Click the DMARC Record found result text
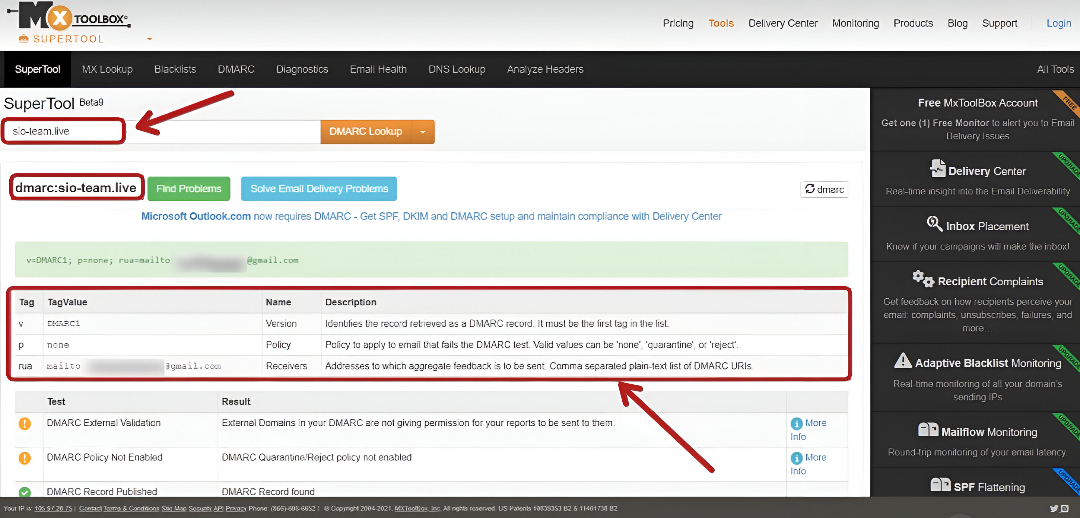Viewport: 1080px width, 518px height. coord(268,492)
